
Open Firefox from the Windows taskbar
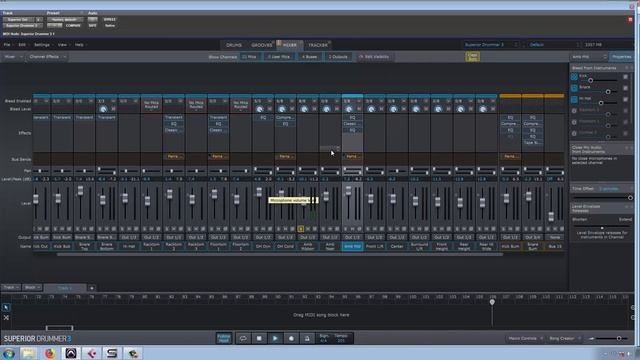coord(50,353)
